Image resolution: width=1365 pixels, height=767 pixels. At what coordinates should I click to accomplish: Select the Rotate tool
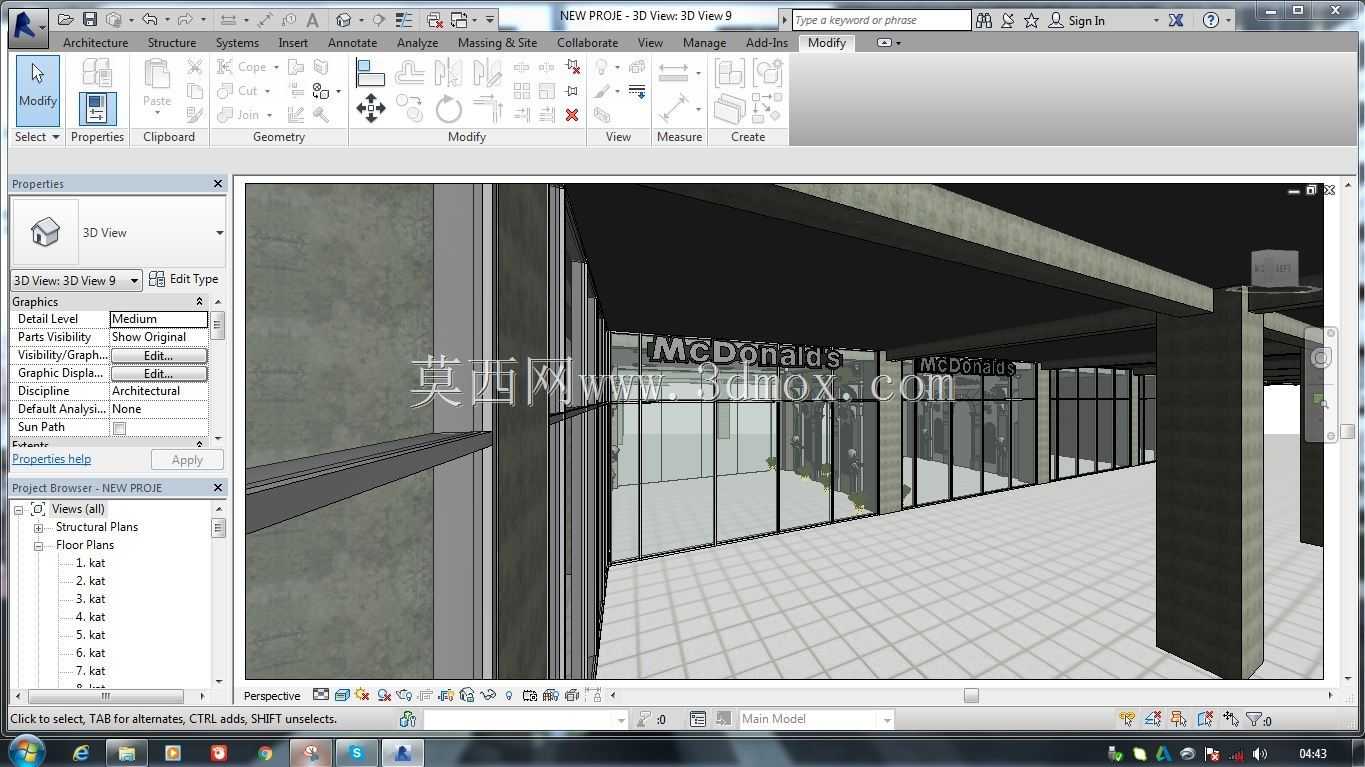[x=448, y=108]
